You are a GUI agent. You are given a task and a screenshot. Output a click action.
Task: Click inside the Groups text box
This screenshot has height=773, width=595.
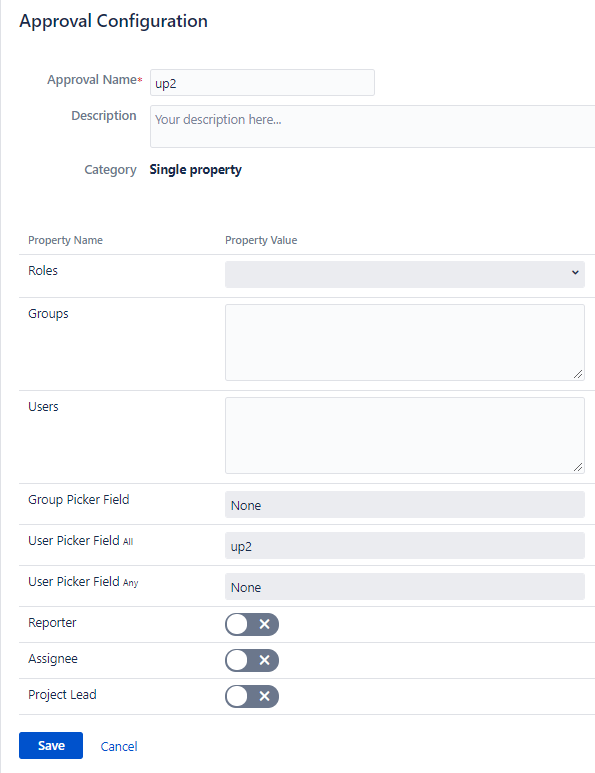(x=405, y=342)
